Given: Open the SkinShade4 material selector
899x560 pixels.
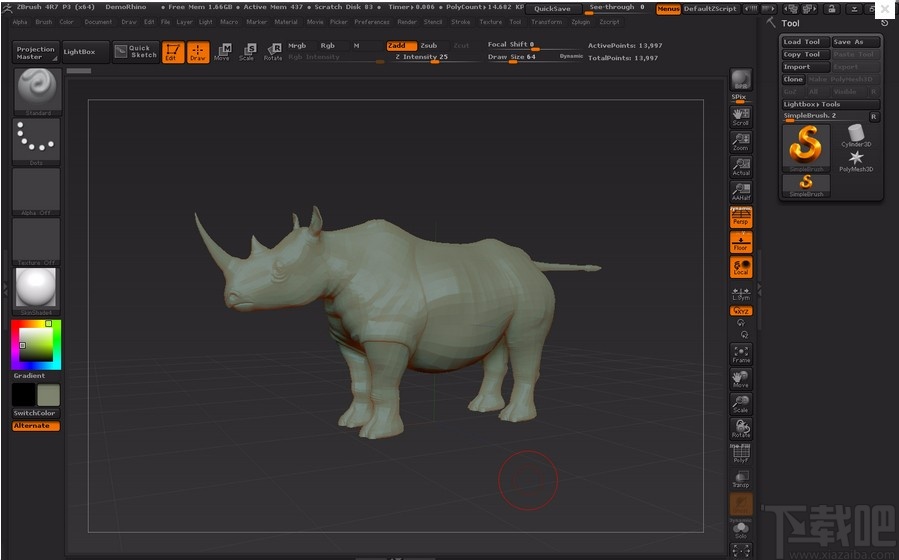Looking at the screenshot, I should [x=36, y=291].
